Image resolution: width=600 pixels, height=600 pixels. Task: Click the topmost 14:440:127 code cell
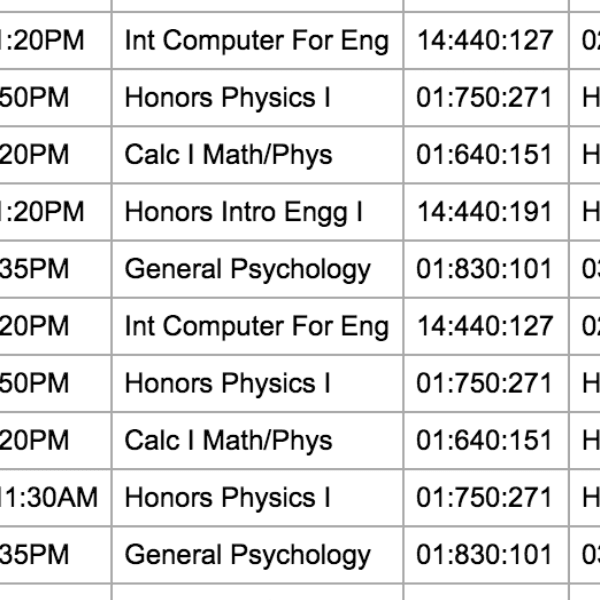pyautogui.click(x=485, y=41)
